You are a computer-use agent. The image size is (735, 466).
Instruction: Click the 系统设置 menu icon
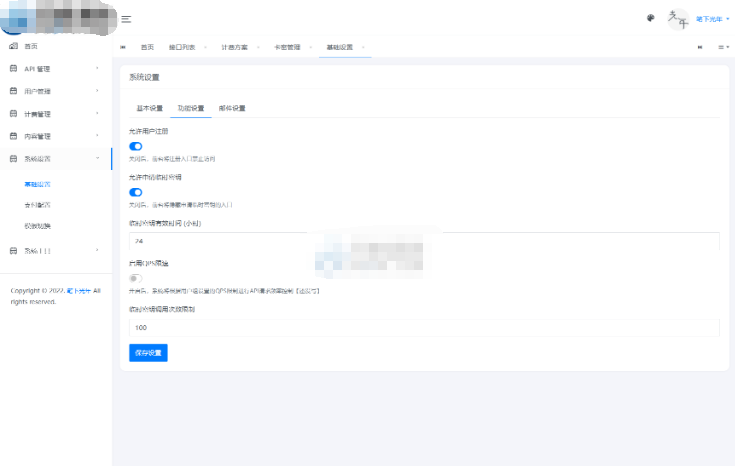click(14, 158)
